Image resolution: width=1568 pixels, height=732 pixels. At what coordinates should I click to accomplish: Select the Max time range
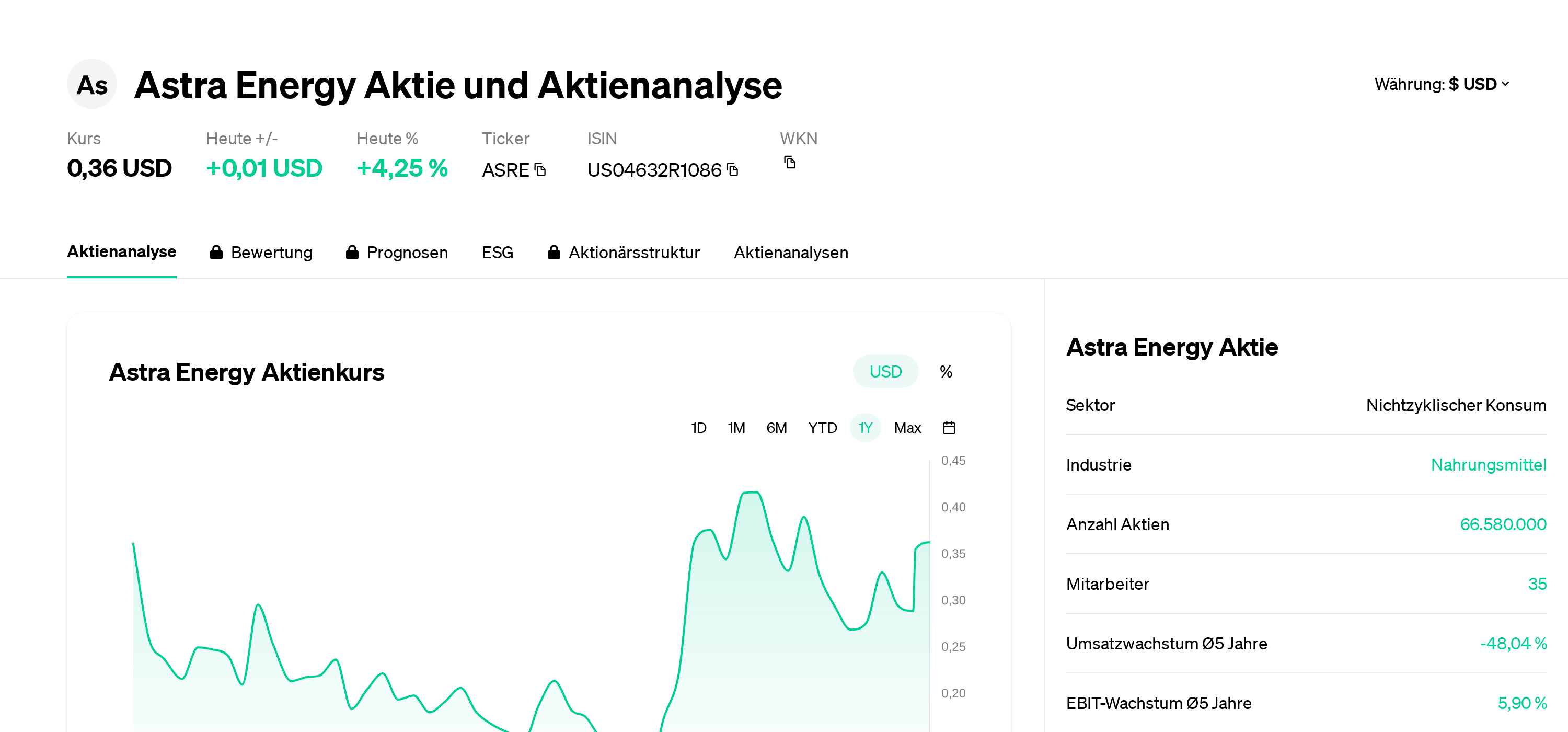[907, 428]
